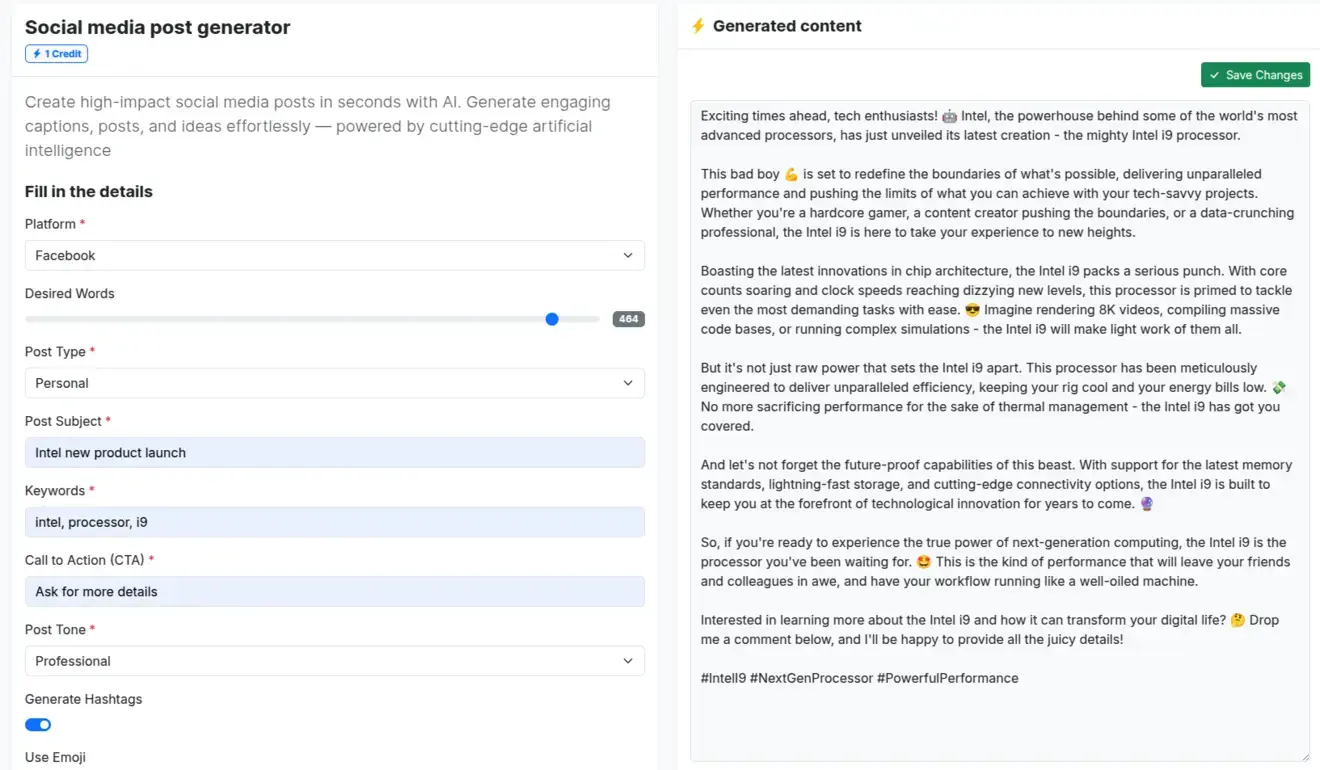Viewport: 1320px width, 770px height.
Task: Click the chevron arrow on the Post Tone selector
Action: click(628, 661)
